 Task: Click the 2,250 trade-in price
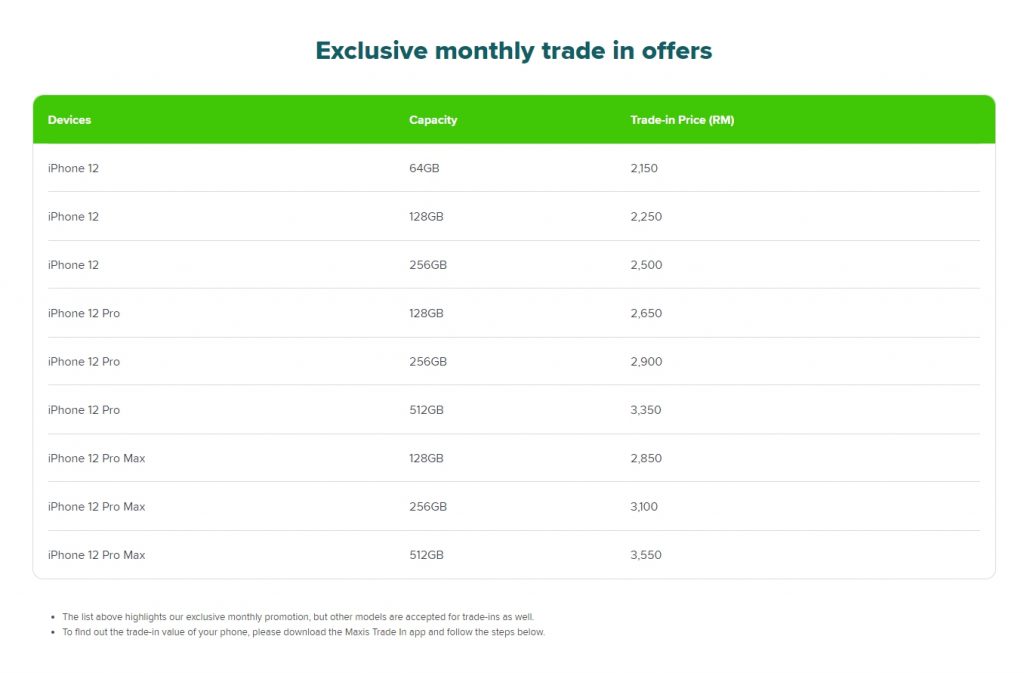pos(646,217)
